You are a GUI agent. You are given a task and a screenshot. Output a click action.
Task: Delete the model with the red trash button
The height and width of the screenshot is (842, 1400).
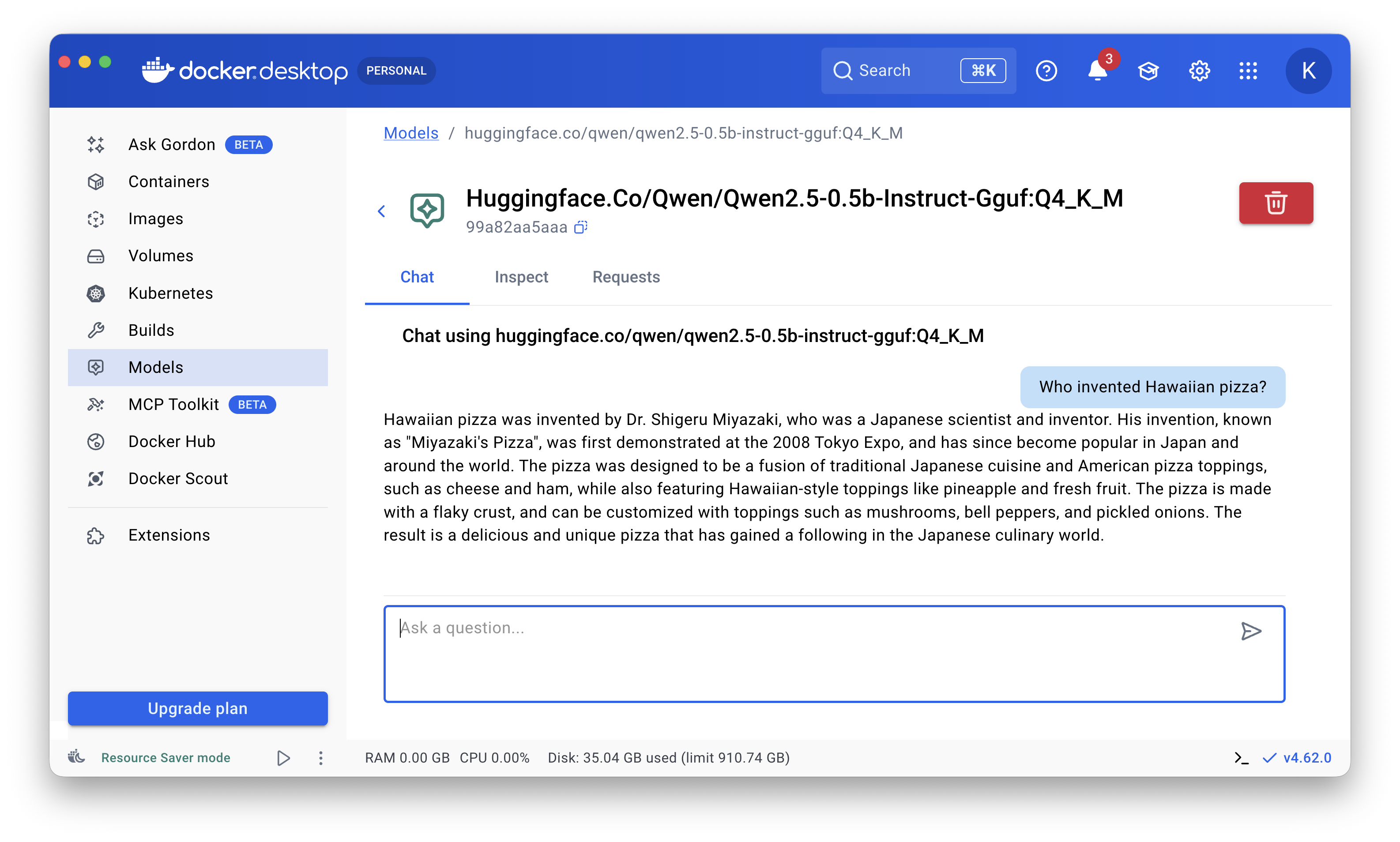click(1275, 203)
